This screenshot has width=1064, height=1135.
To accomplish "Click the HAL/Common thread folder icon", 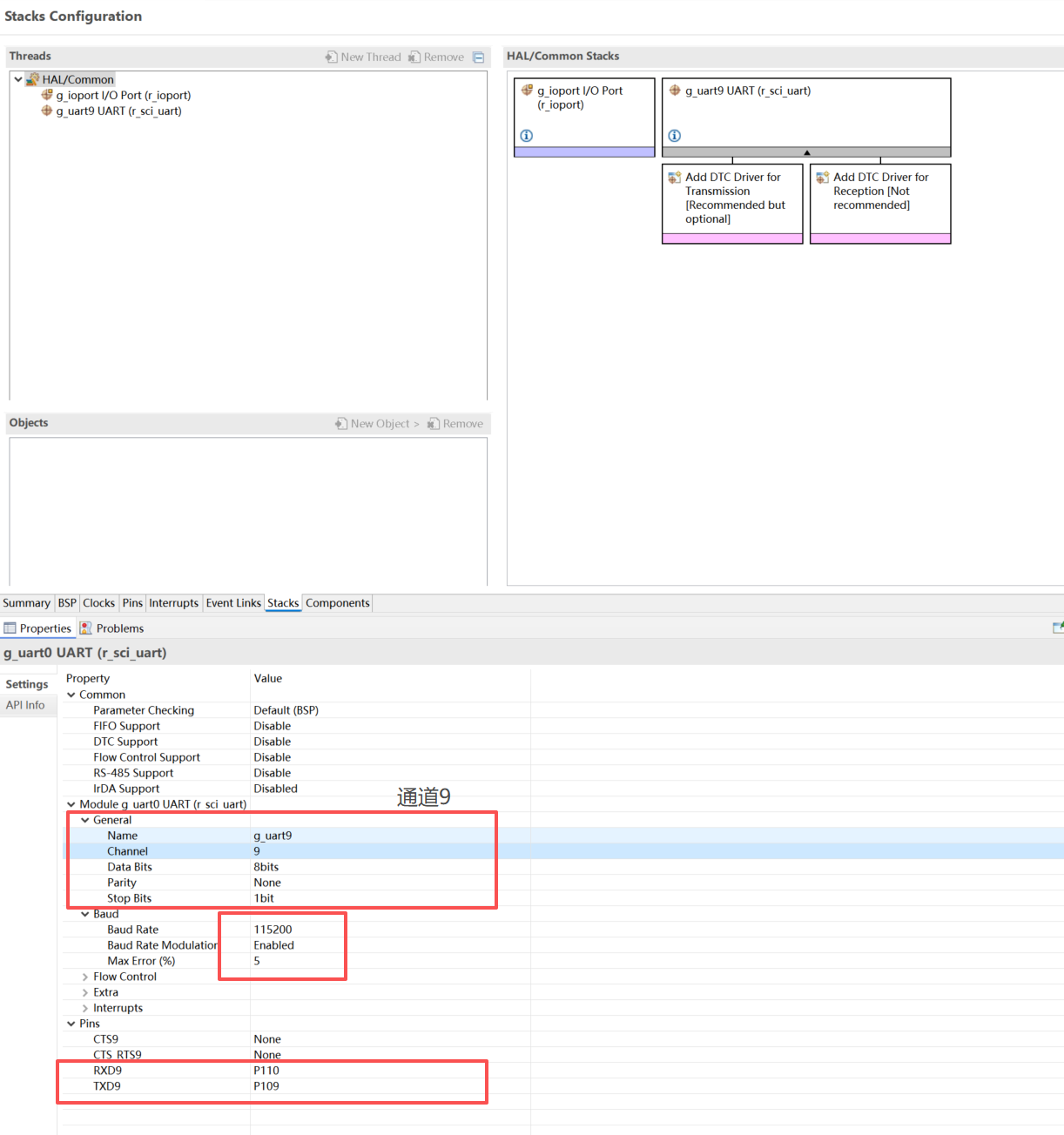I will click(33, 79).
